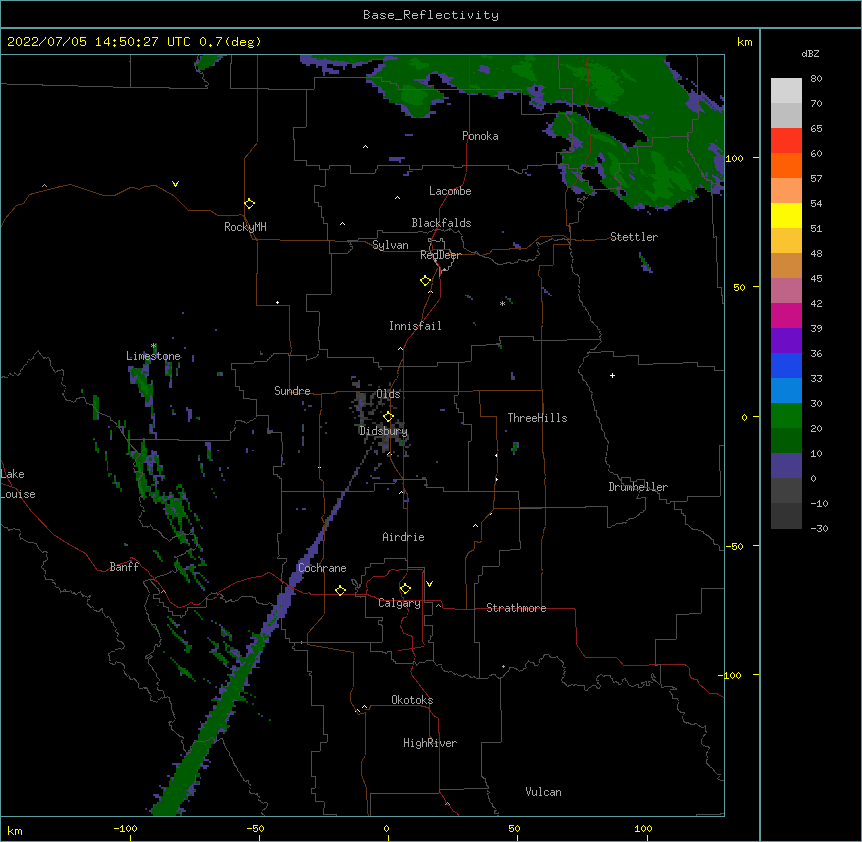Select the yellow diamond marker beneath Olds

[388, 417]
